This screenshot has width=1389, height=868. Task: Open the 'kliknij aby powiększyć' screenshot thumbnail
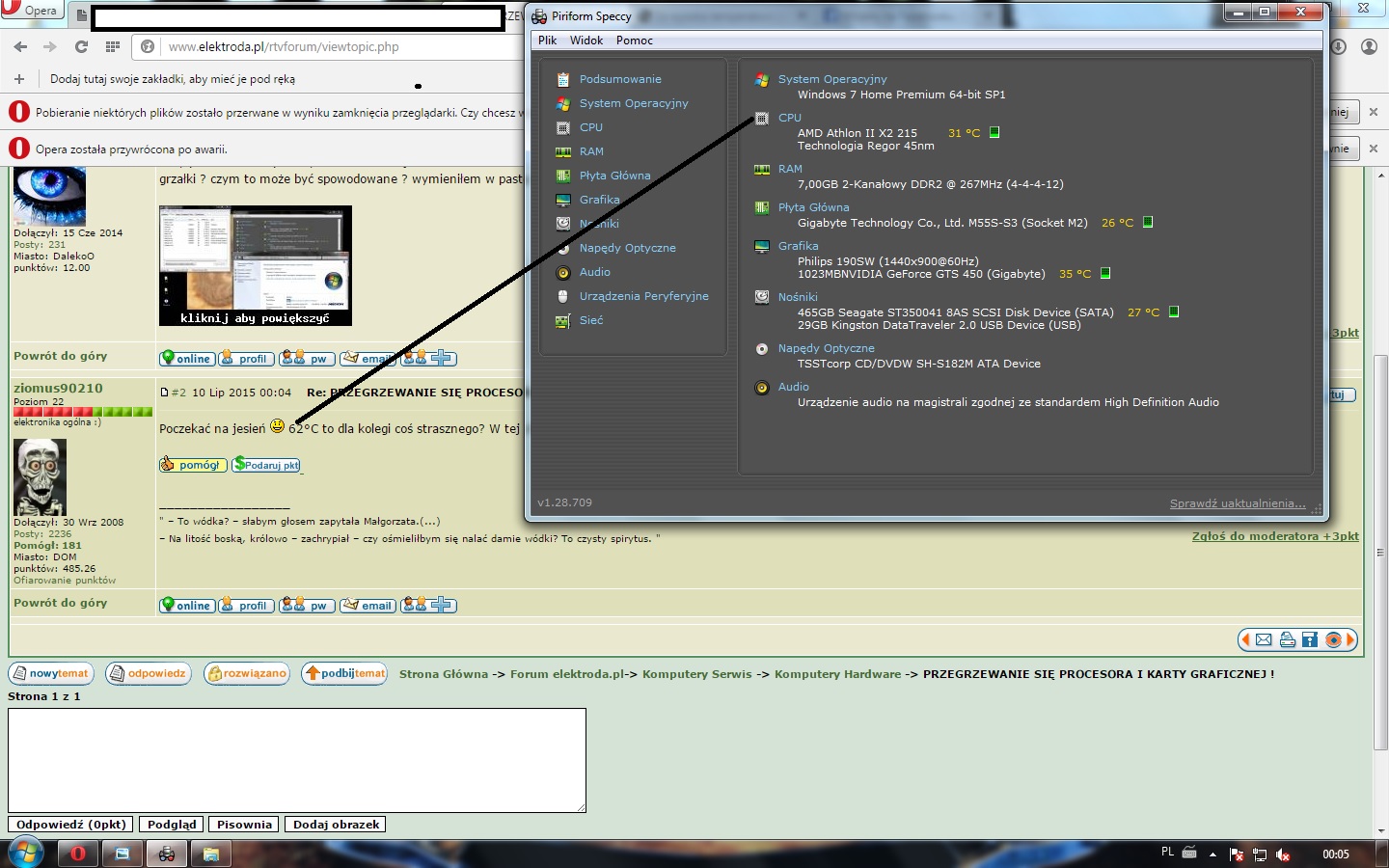pos(256,265)
